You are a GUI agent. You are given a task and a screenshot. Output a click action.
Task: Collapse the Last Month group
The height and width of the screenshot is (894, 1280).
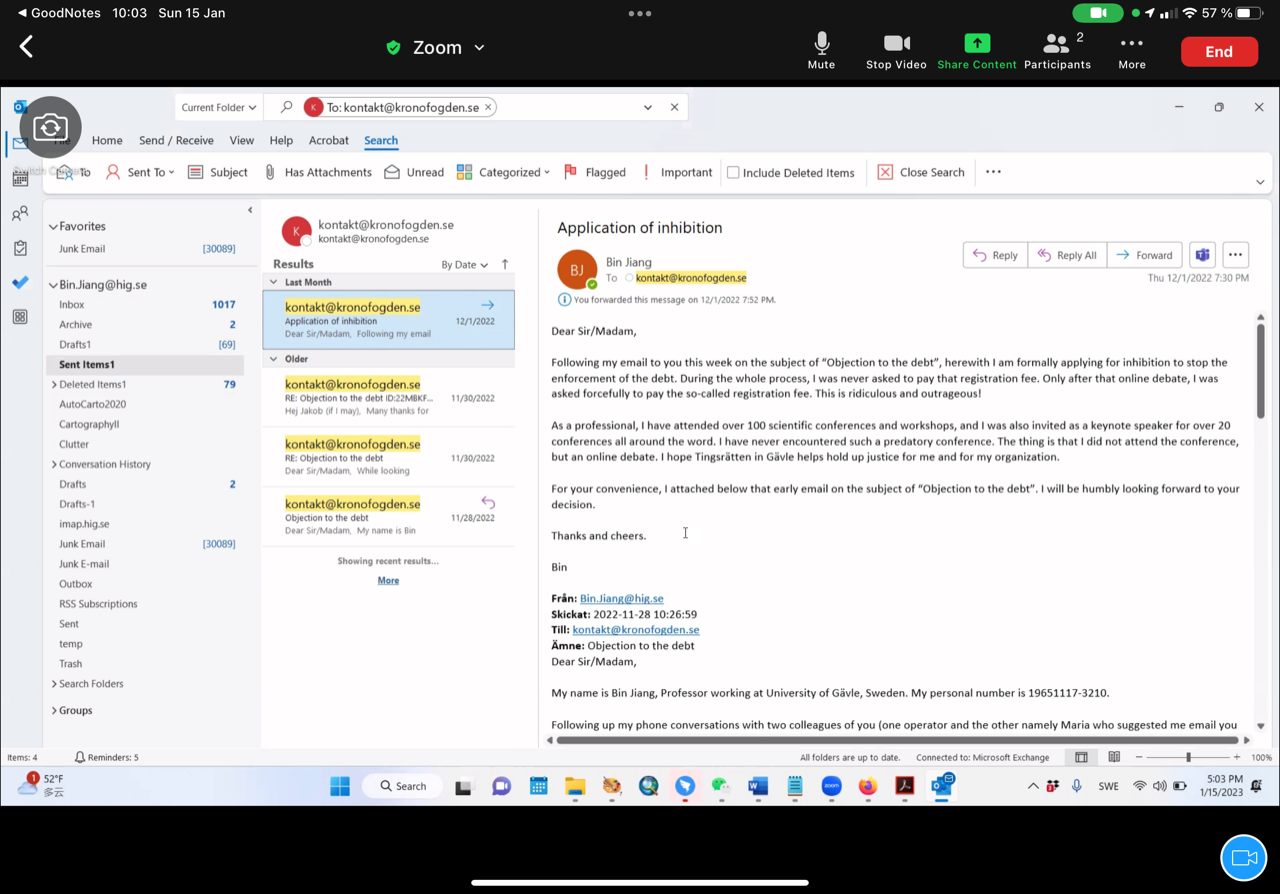click(x=274, y=282)
